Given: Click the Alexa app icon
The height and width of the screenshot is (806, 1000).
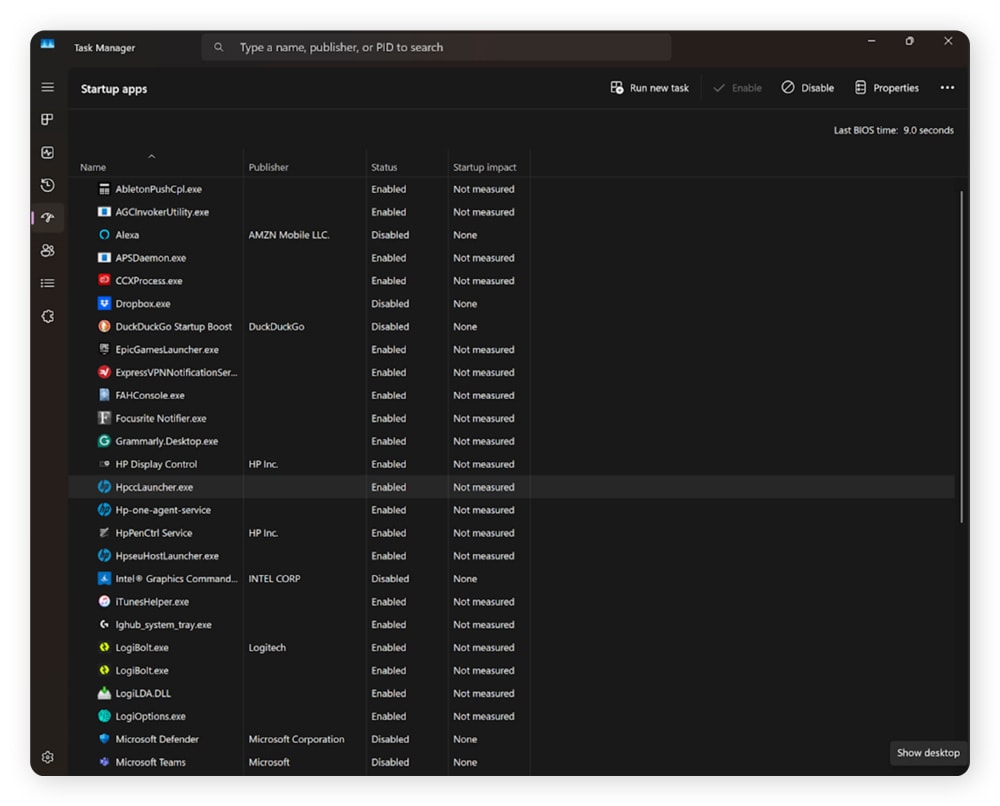Looking at the screenshot, I should pyautogui.click(x=104, y=235).
